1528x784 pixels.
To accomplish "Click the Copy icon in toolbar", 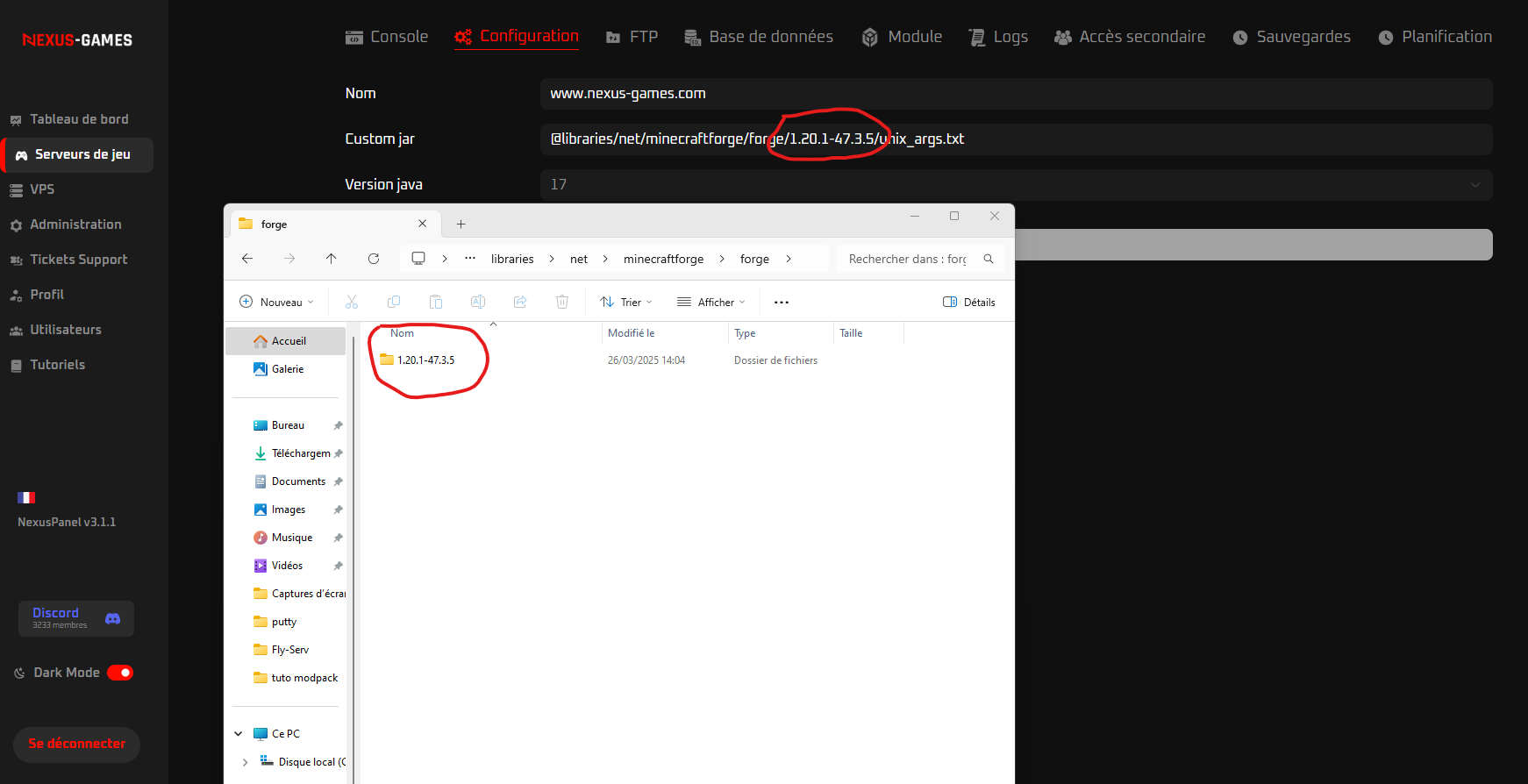I will point(394,302).
